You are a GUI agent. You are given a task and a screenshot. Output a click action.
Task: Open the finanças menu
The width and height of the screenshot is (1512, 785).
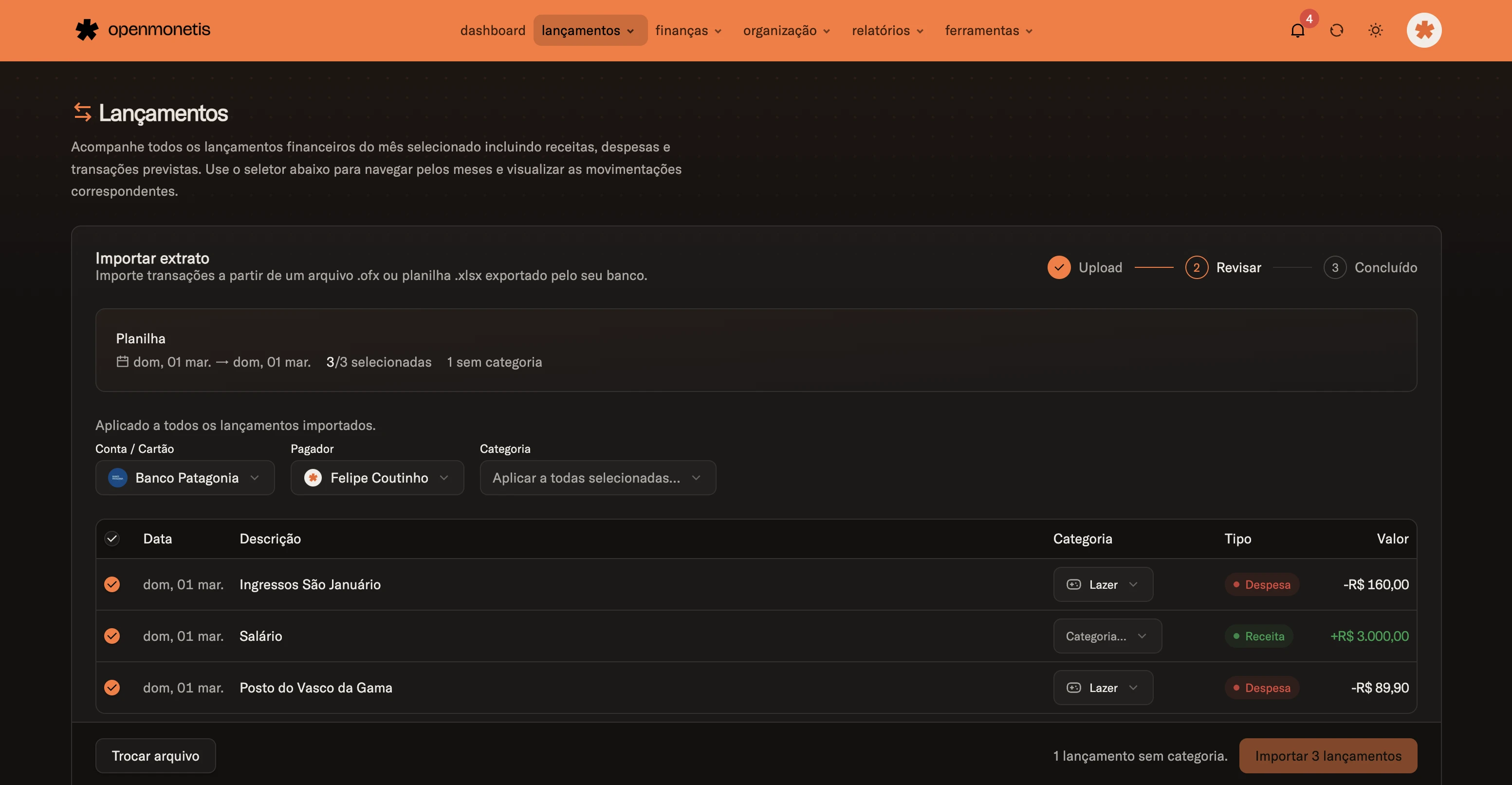pos(688,31)
